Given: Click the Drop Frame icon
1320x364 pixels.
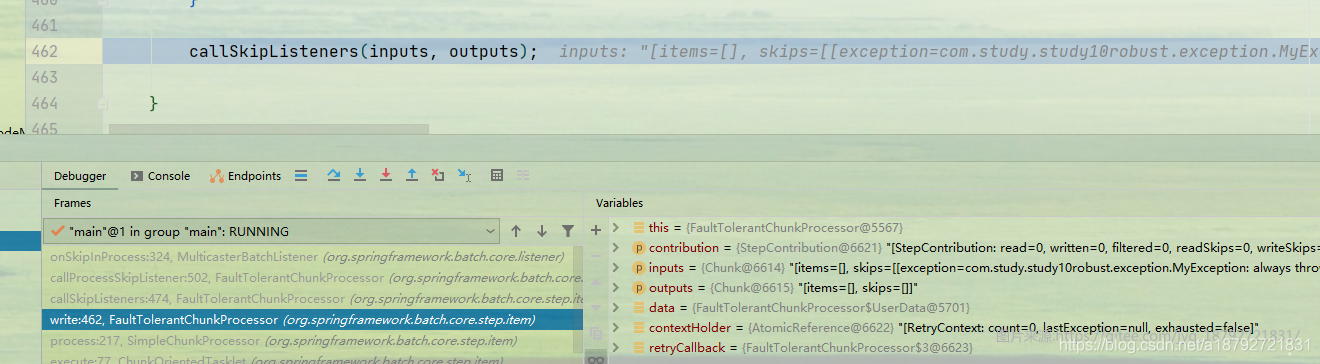Looking at the screenshot, I should click(438, 175).
